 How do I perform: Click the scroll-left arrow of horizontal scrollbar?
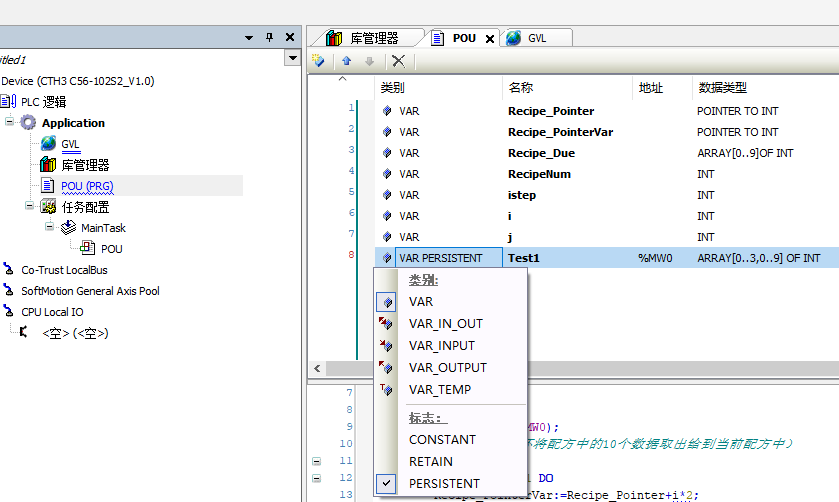tap(317, 368)
